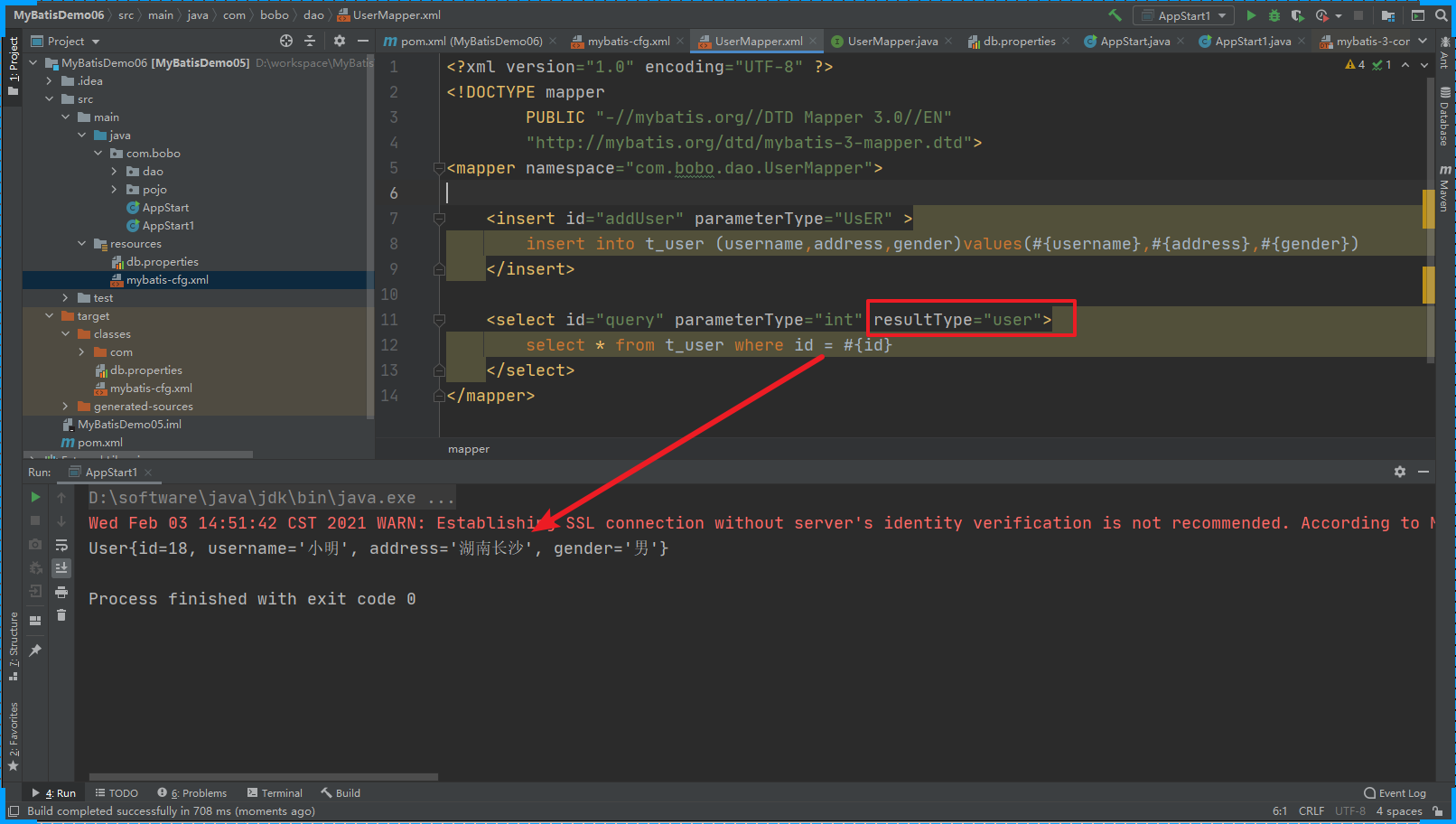This screenshot has height=824, width=1456.
Task: Collapse the resources folder
Action: (x=82, y=244)
